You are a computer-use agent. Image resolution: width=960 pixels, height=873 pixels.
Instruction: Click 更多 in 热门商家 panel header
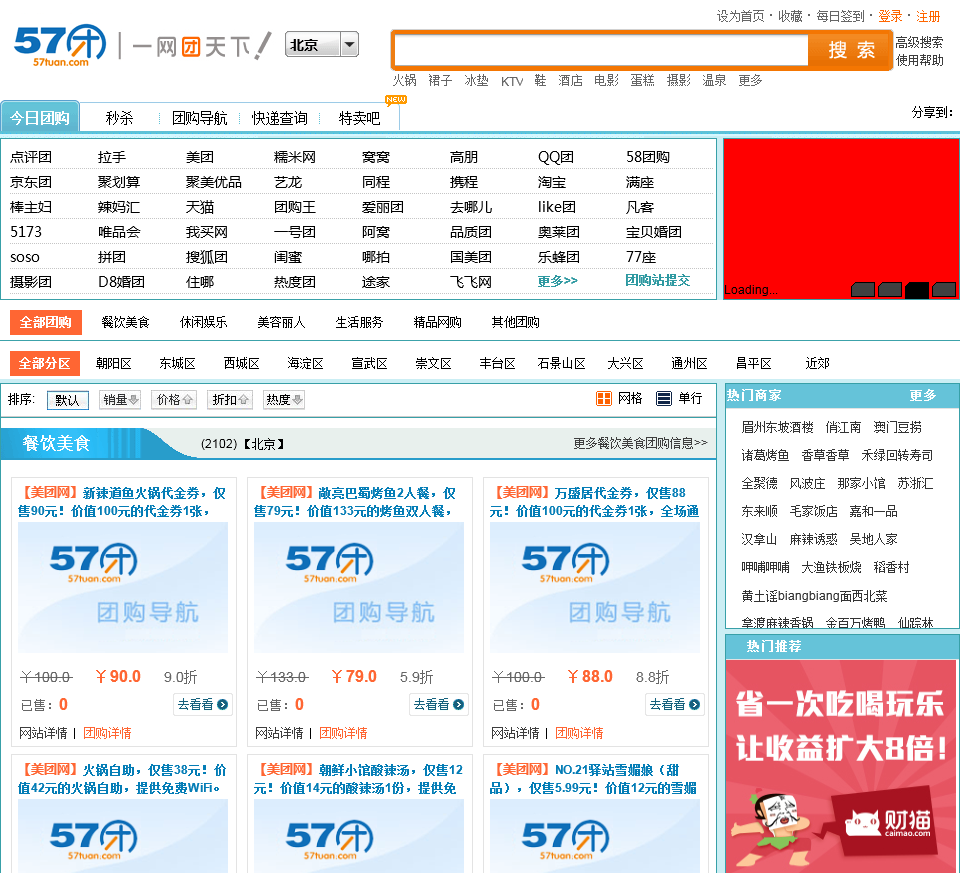pos(923,395)
